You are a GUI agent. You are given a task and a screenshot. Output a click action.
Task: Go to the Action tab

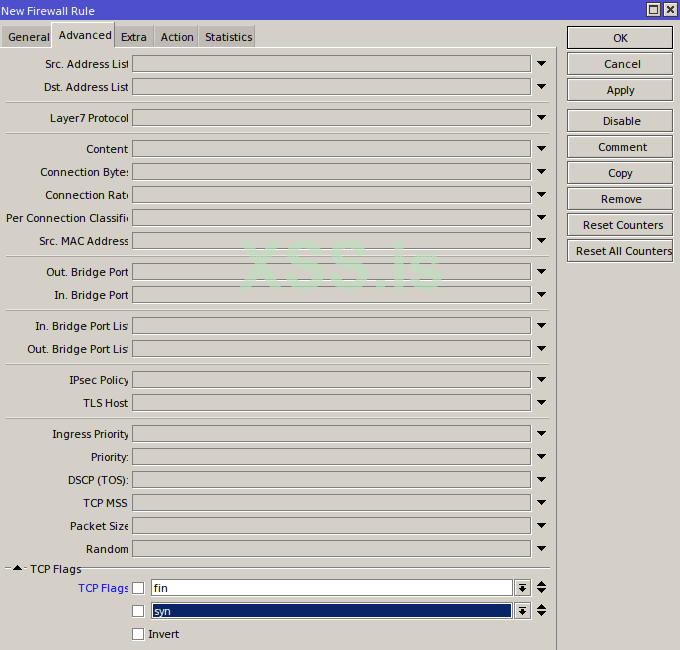click(x=177, y=37)
